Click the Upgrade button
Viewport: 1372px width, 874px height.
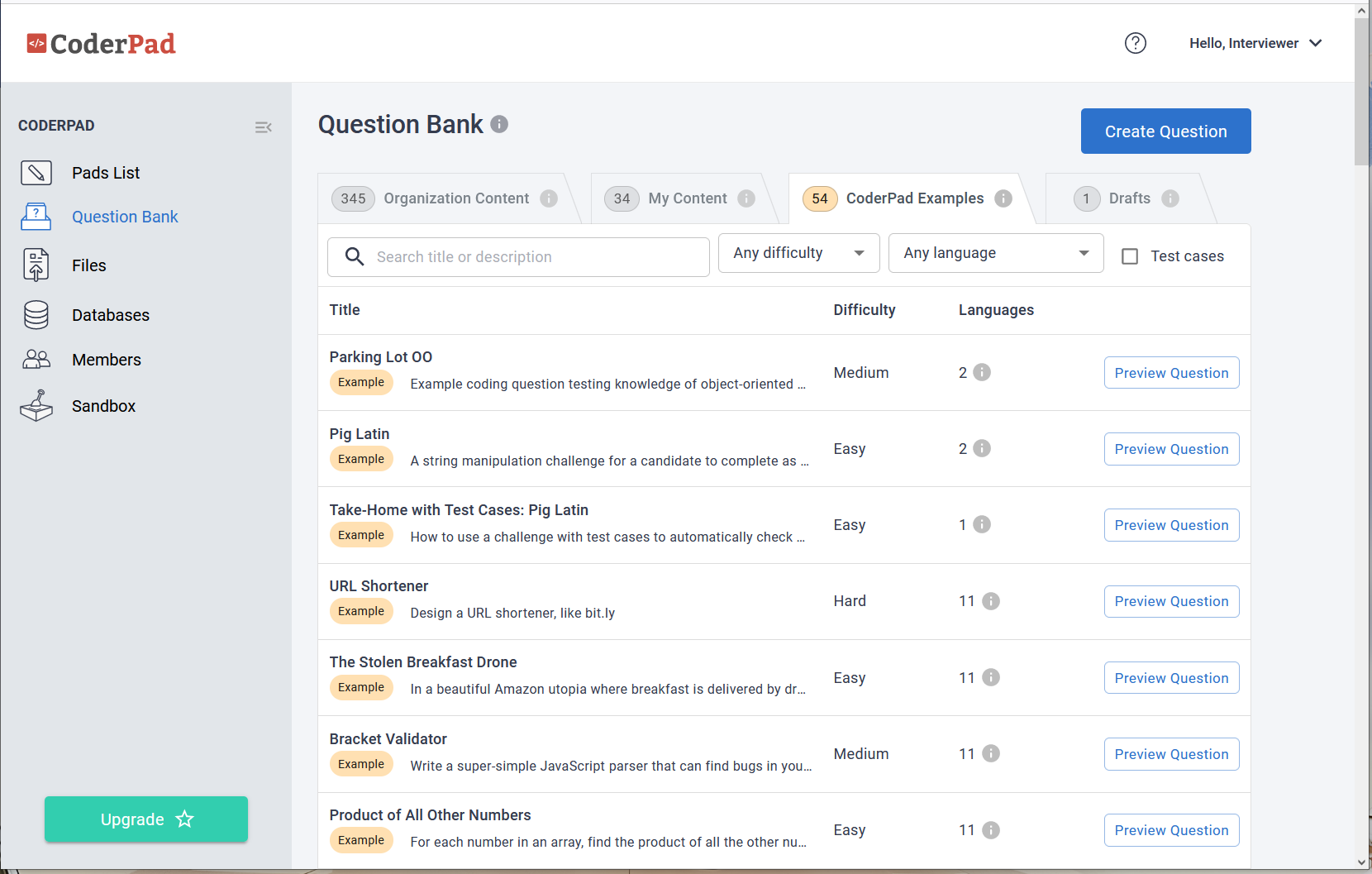(146, 819)
